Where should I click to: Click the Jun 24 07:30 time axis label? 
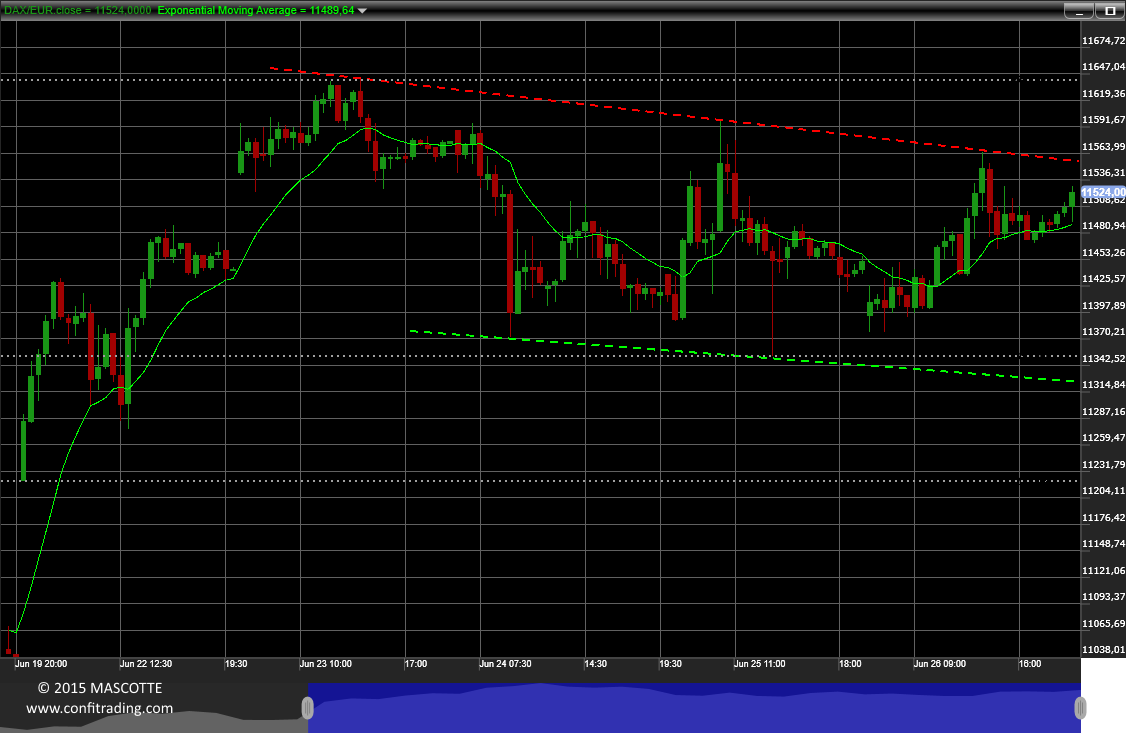pos(506,664)
